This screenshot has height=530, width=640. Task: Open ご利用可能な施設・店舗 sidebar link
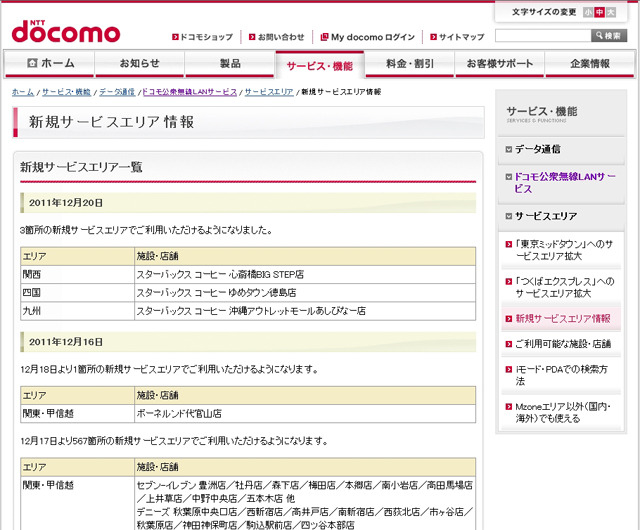[x=563, y=344]
